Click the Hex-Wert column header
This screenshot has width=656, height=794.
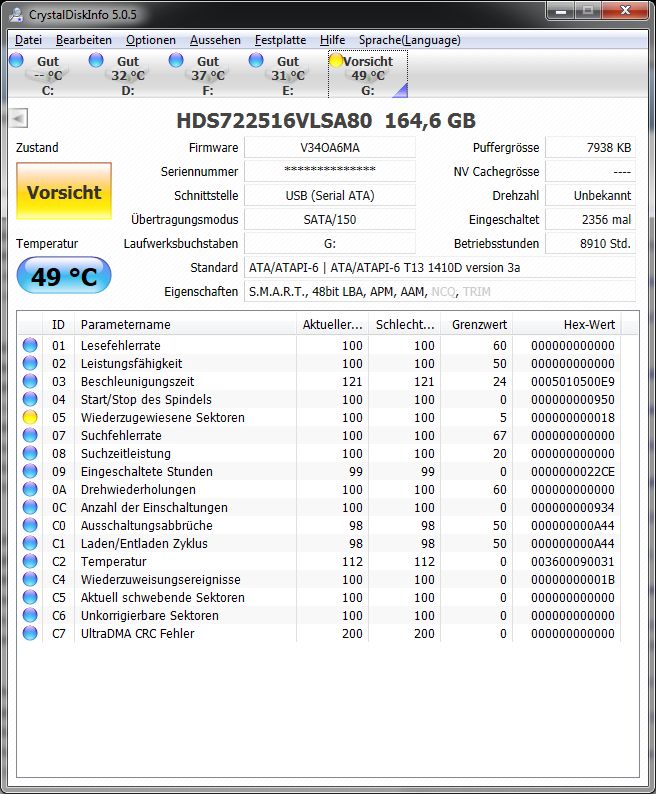(567, 325)
